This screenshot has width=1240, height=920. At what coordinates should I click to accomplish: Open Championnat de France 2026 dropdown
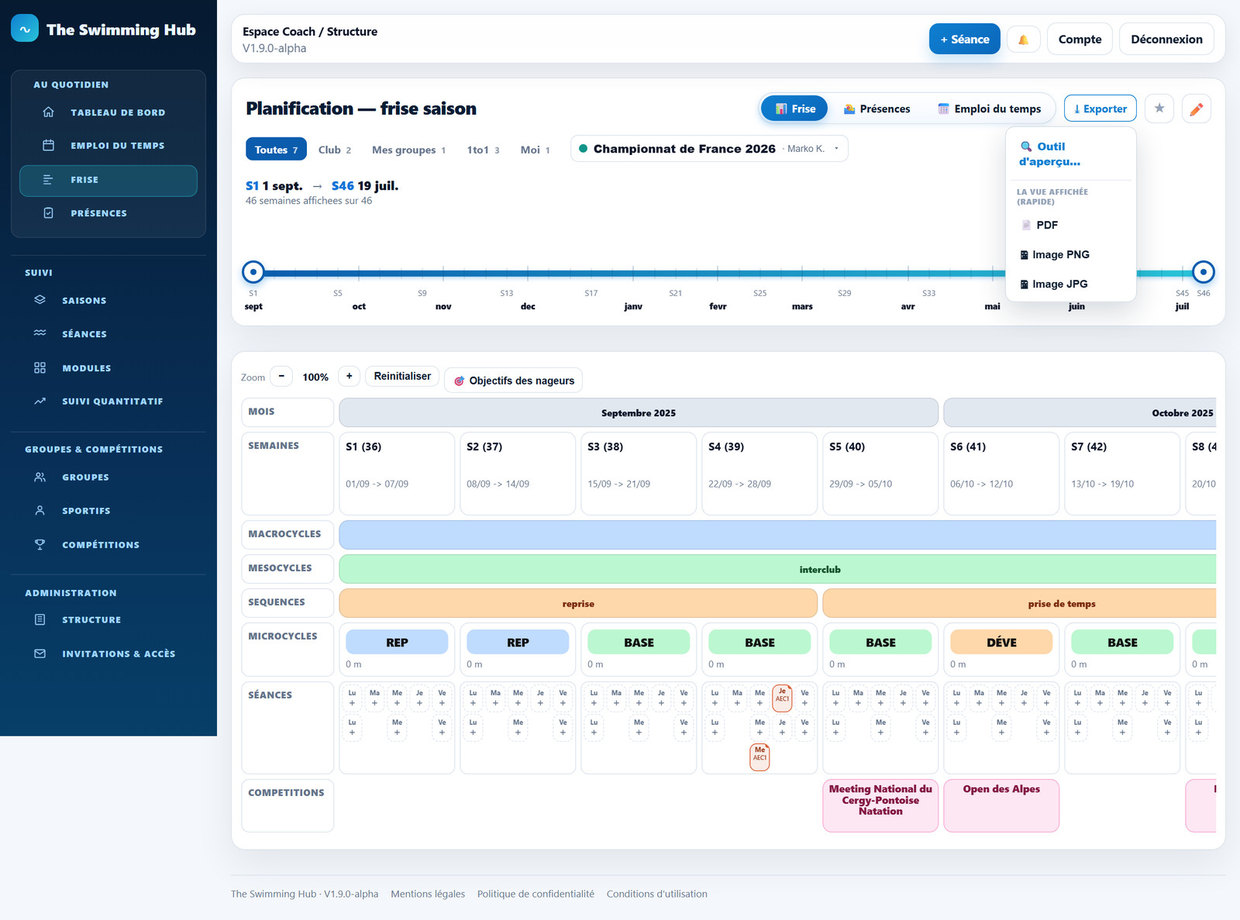(709, 148)
